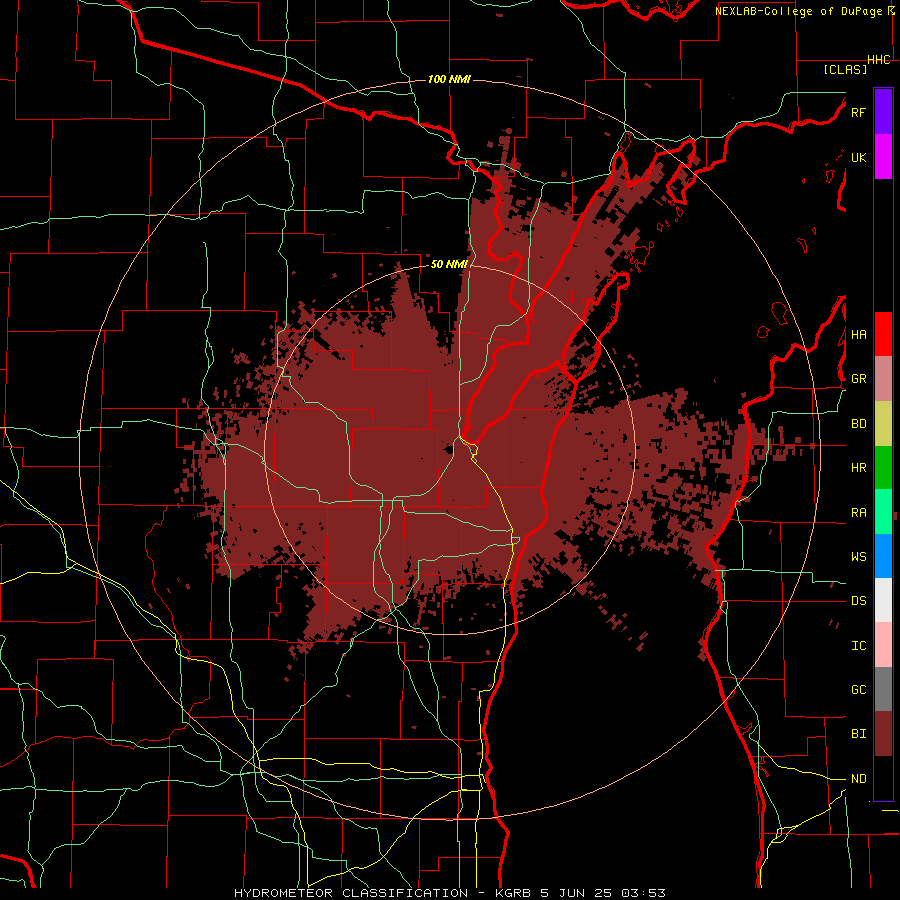The width and height of the screenshot is (900, 900).
Task: Select the IC light pink legend swatch
Action: pyautogui.click(x=883, y=645)
